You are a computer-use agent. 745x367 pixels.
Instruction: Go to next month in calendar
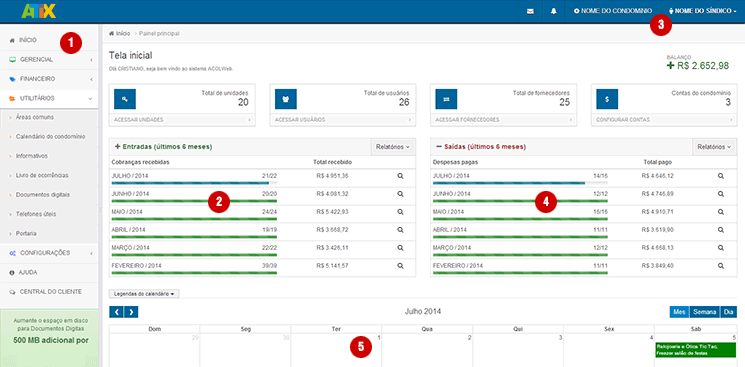click(131, 312)
